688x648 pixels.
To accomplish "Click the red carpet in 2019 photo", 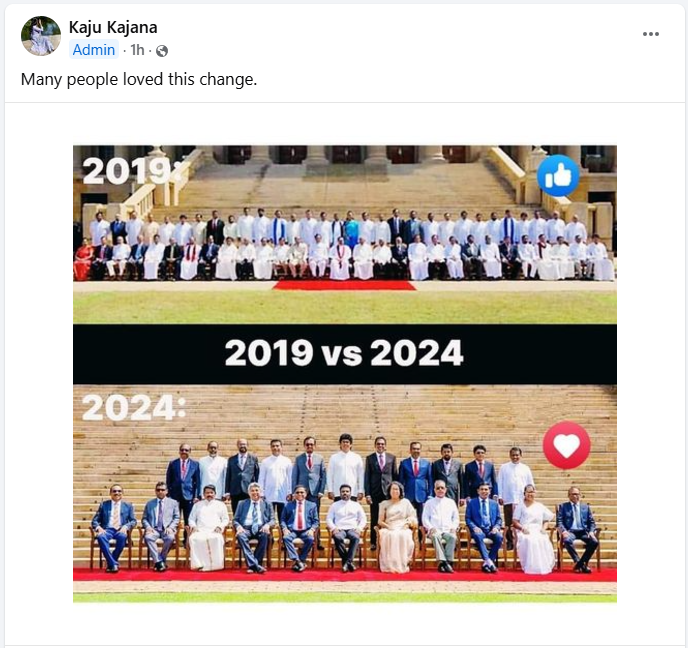I will pos(344,286).
